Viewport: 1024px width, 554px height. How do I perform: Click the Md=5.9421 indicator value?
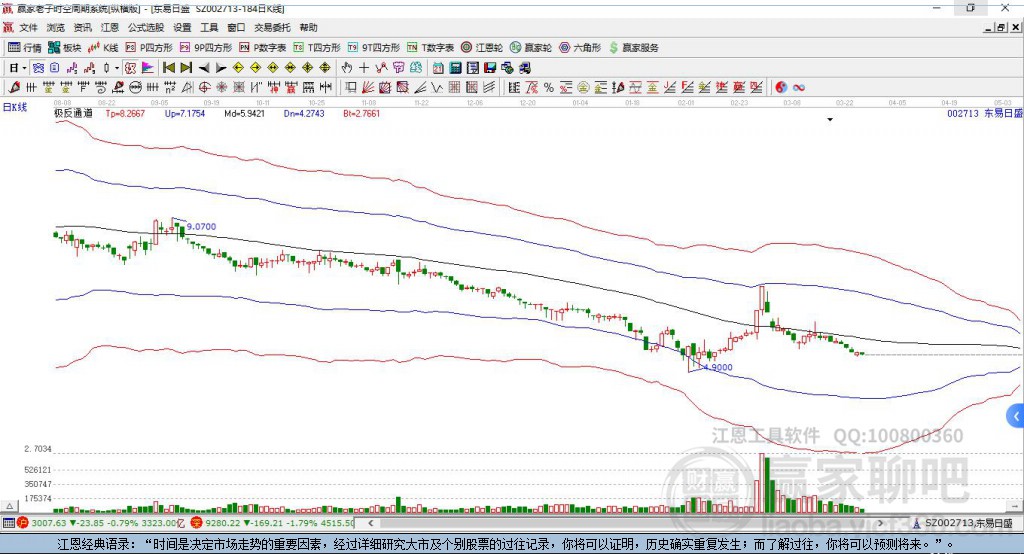[244, 114]
